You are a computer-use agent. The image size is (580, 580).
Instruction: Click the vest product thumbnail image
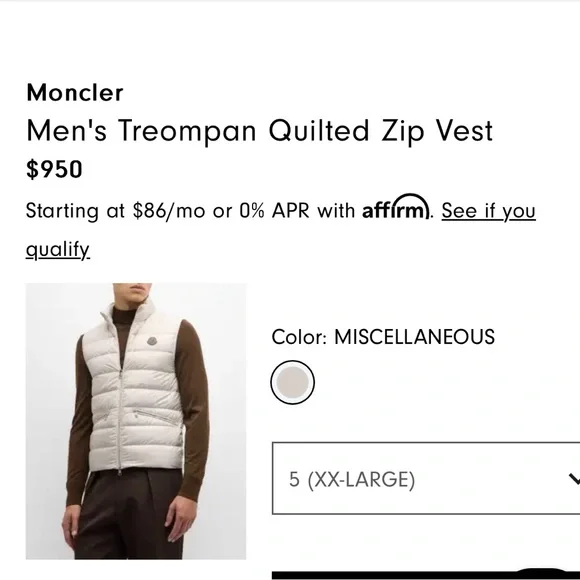[x=136, y=421]
